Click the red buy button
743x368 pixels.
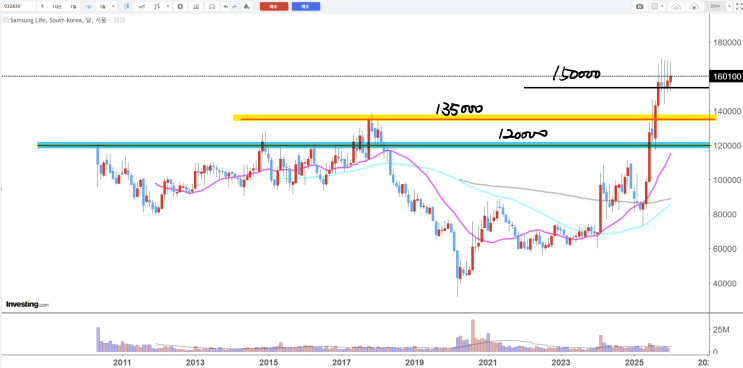coord(274,6)
